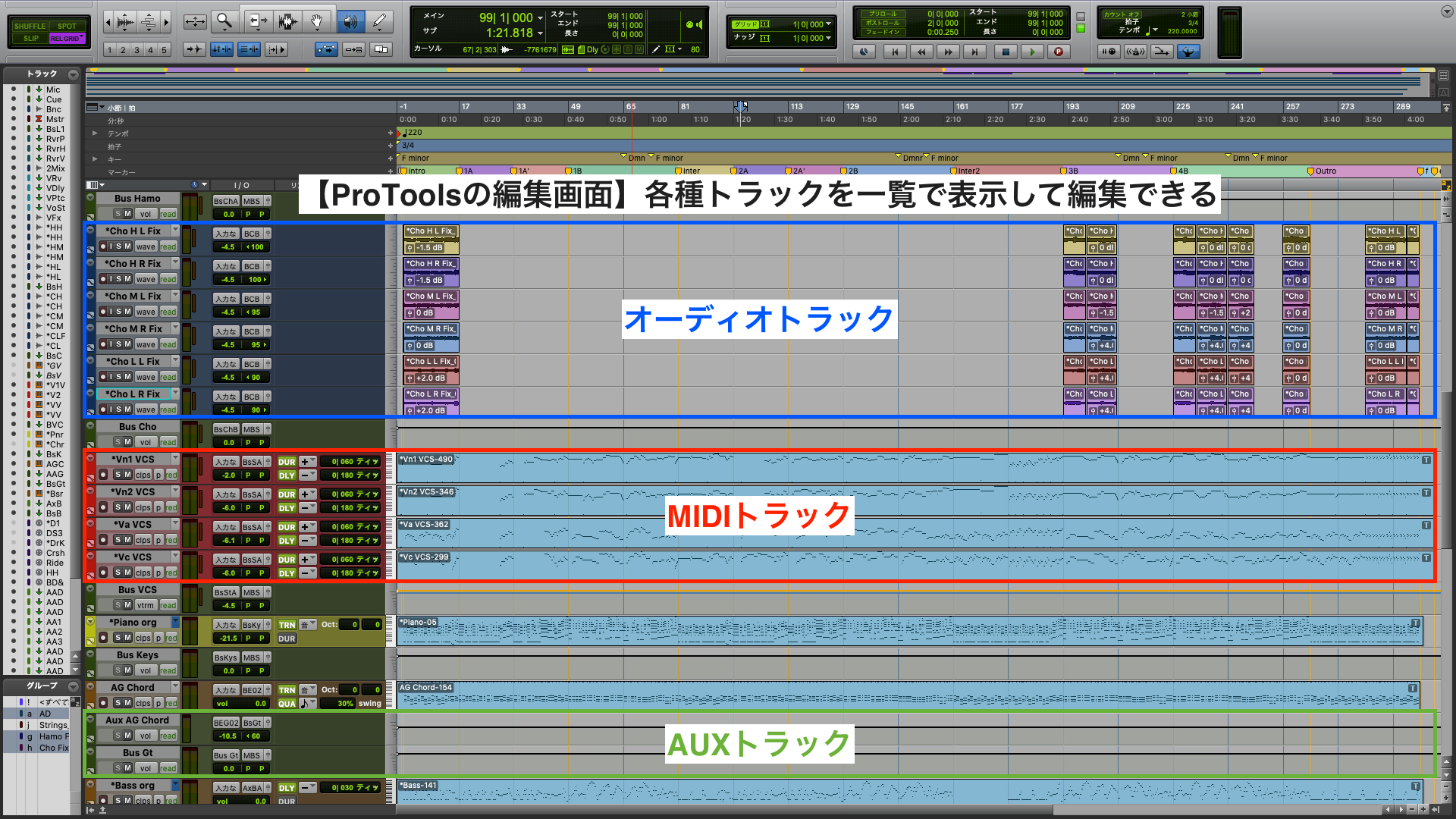Click the horizontal zoom toggle arrows icon

195,21
